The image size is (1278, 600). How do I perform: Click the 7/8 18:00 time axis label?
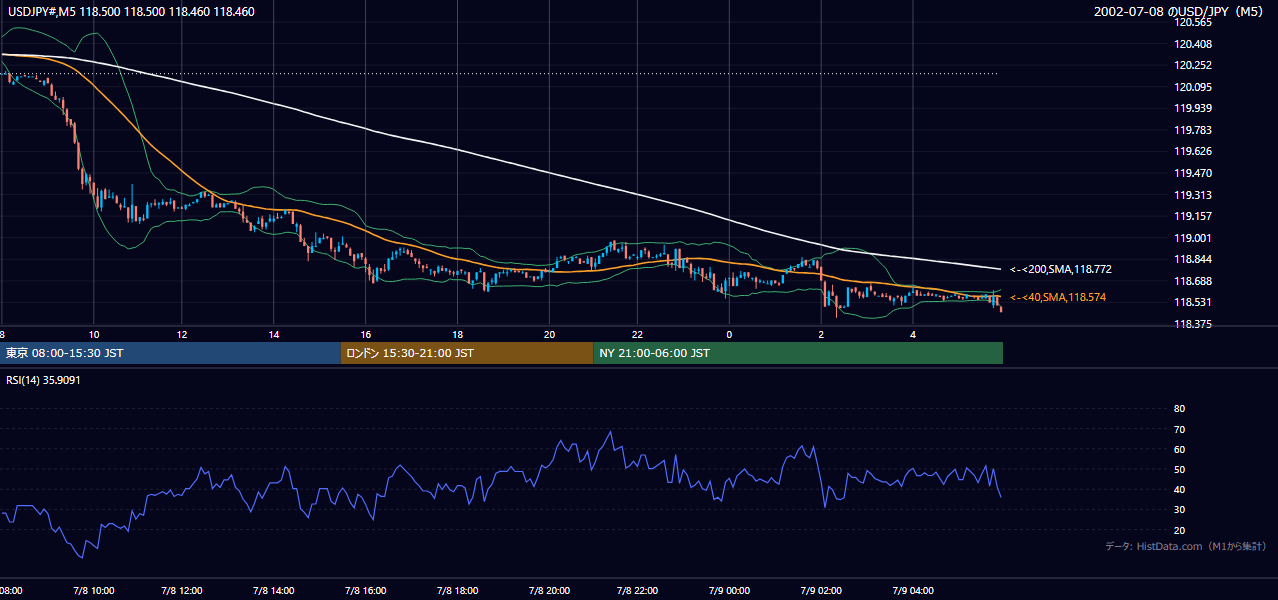tap(457, 590)
